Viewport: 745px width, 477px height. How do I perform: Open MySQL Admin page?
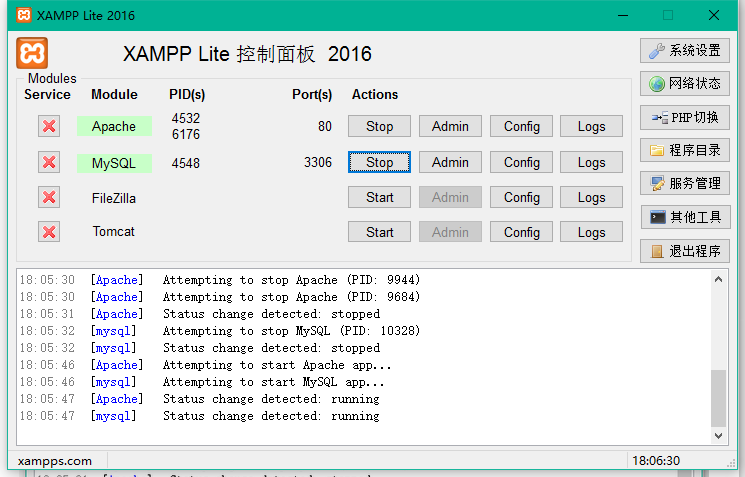pyautogui.click(x=450, y=162)
